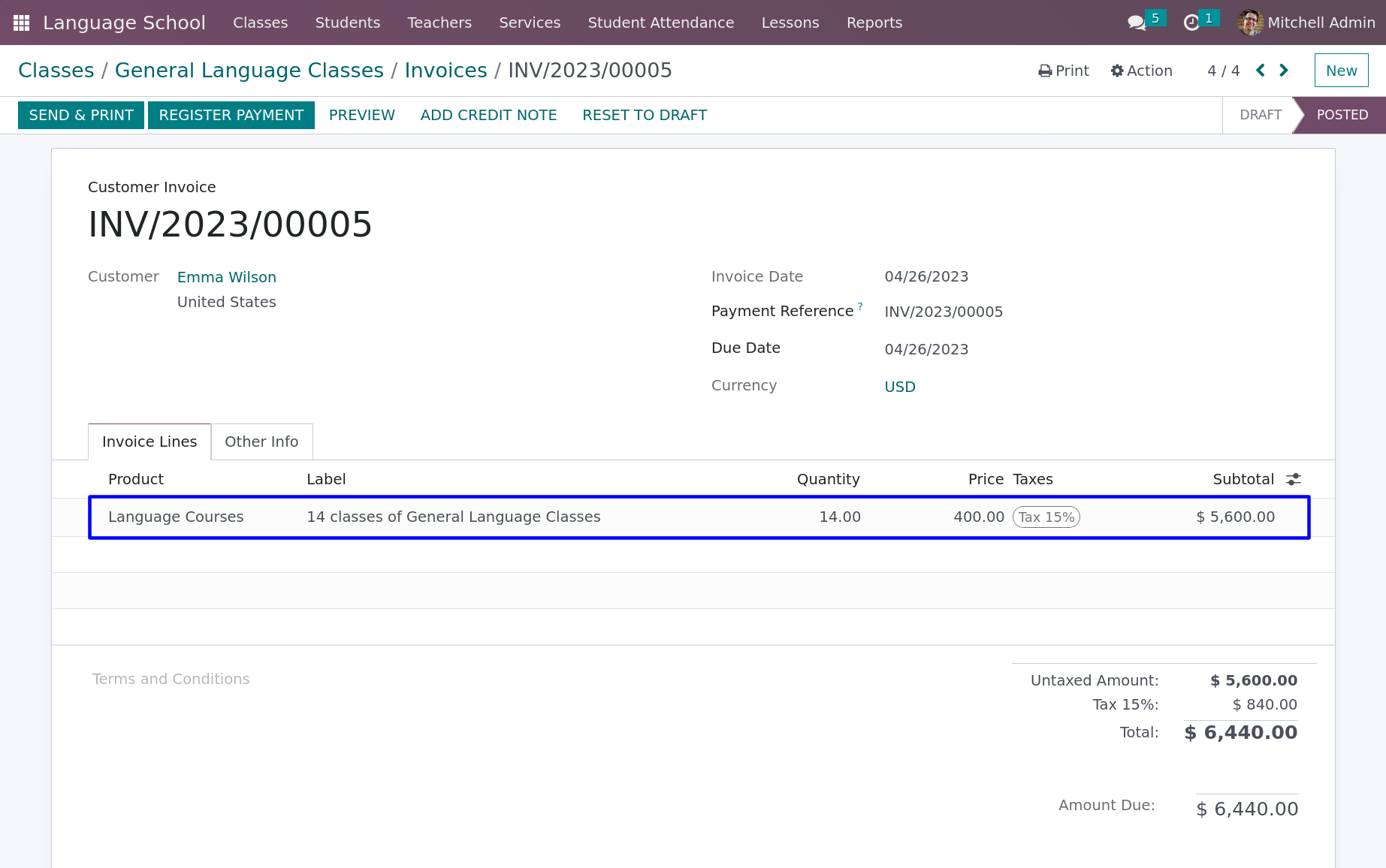Image resolution: width=1386 pixels, height=868 pixels.
Task: Open the Action gear dropdown
Action: [x=1141, y=71]
